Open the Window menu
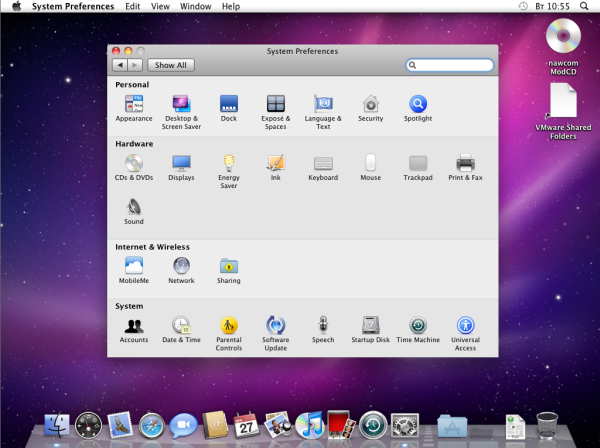 pos(196,6)
